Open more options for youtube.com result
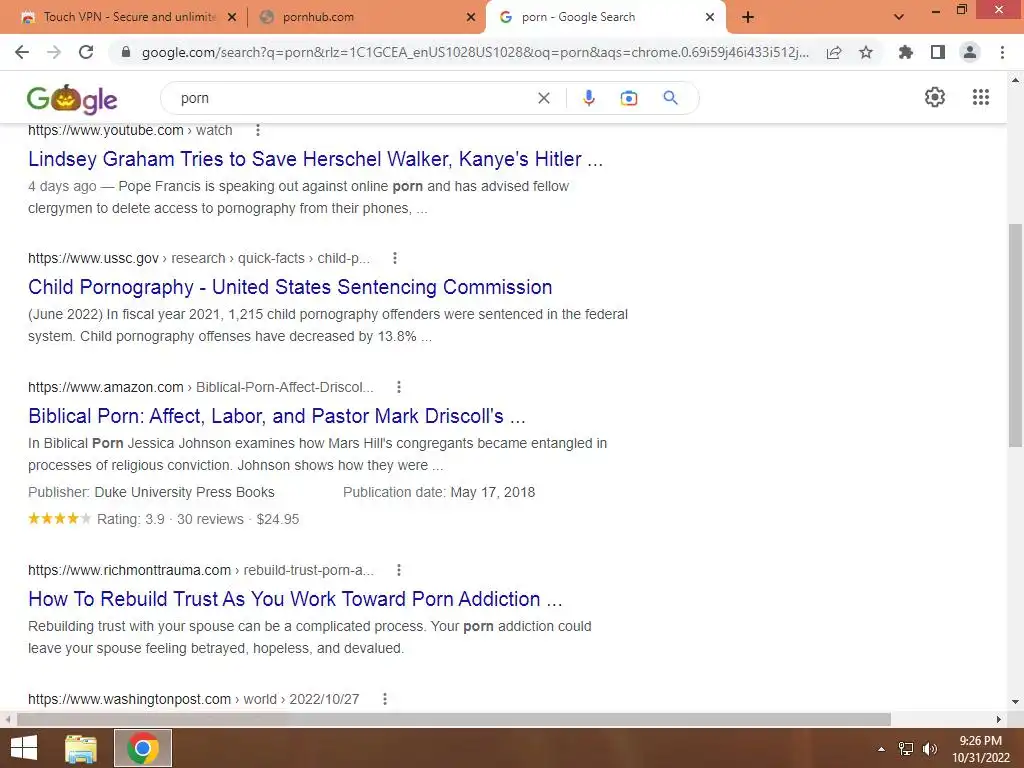Viewport: 1024px width, 768px height. pos(258,130)
